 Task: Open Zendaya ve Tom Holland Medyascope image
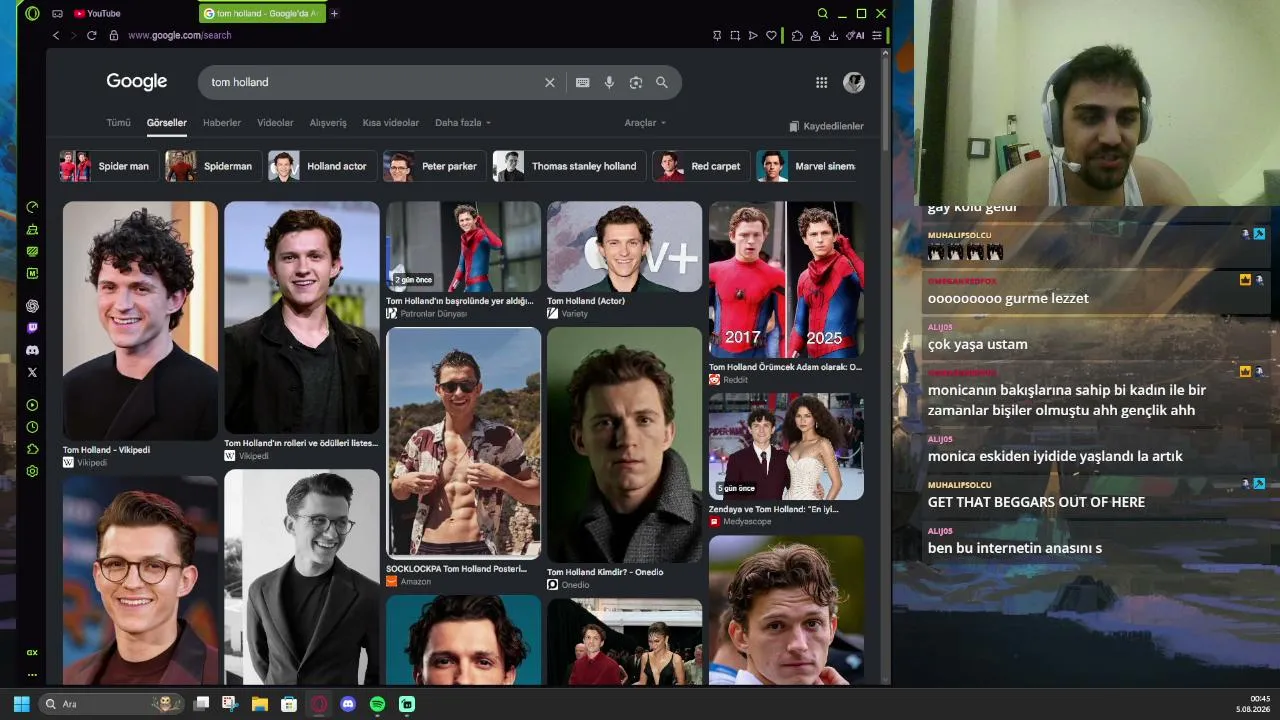point(786,446)
